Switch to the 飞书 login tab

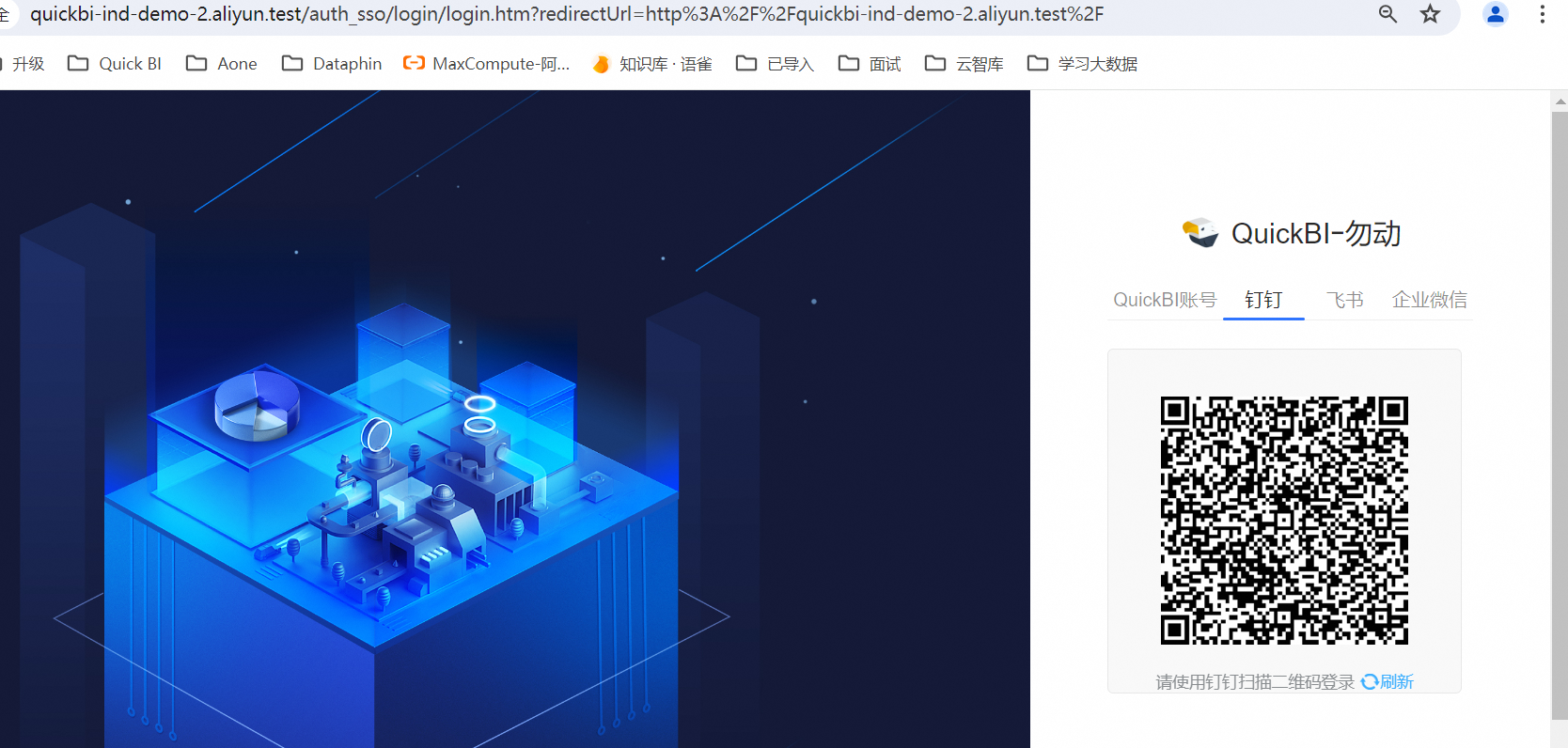tap(1344, 300)
